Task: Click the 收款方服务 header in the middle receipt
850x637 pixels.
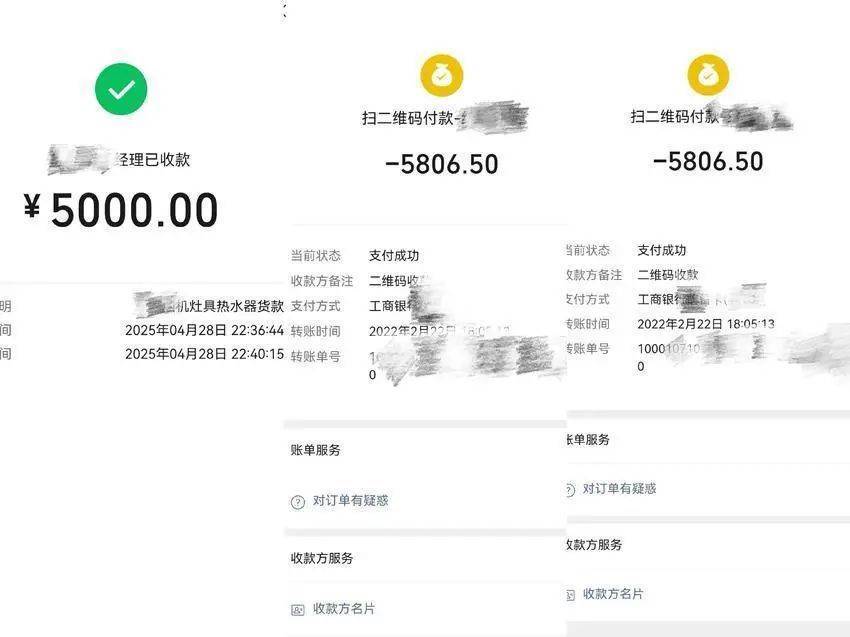Action: pyautogui.click(x=322, y=558)
